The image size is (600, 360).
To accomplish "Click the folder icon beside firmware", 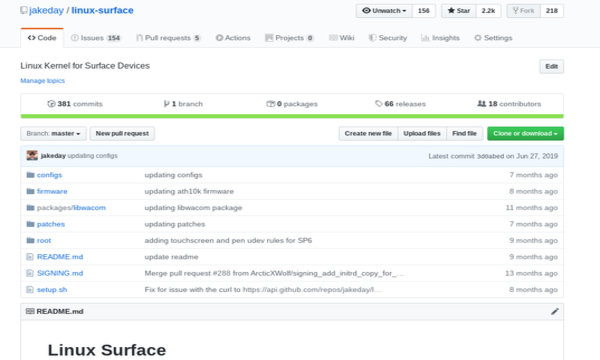I will pyautogui.click(x=30, y=191).
